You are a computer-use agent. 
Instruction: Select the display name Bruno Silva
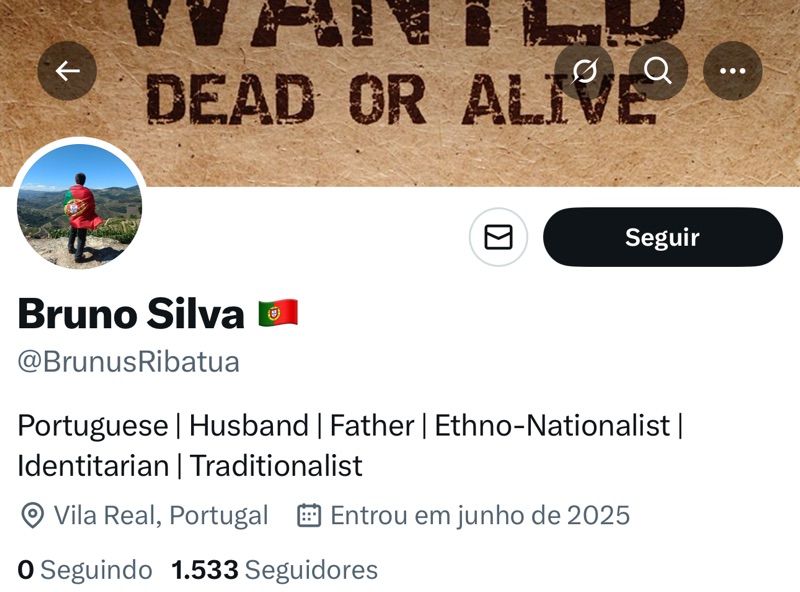(131, 314)
